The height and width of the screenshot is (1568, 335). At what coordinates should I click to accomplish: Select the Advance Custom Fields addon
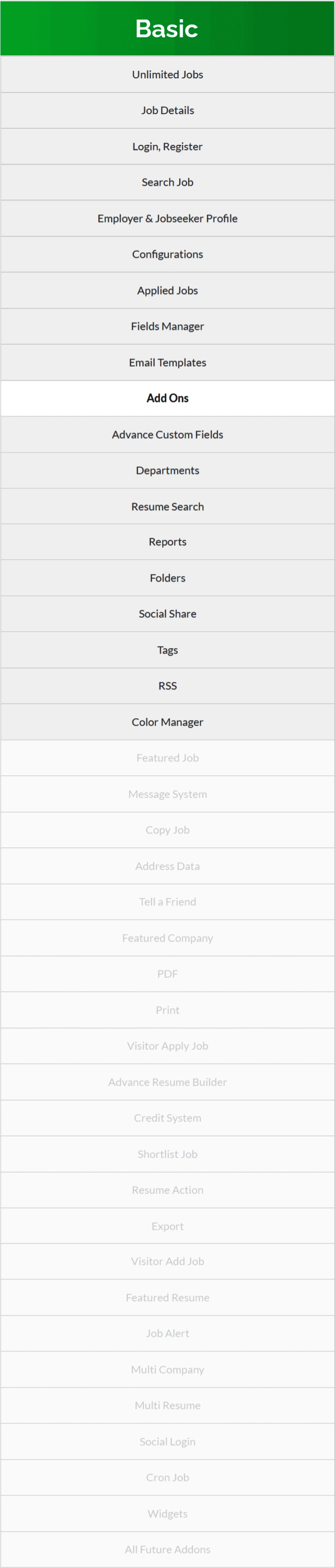[167, 435]
